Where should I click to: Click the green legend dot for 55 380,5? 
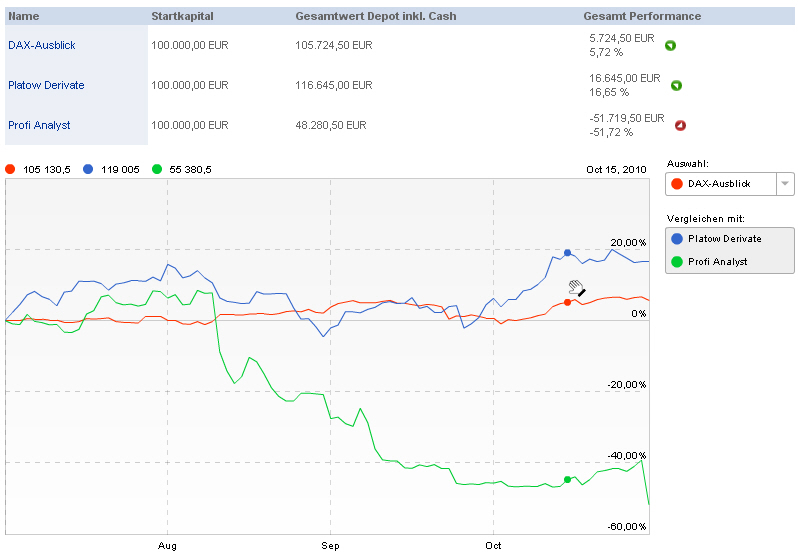click(x=157, y=169)
